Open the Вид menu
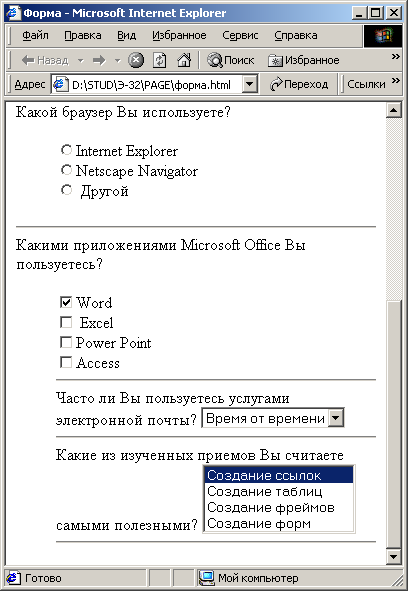This screenshot has height=591, width=408. click(x=126, y=35)
